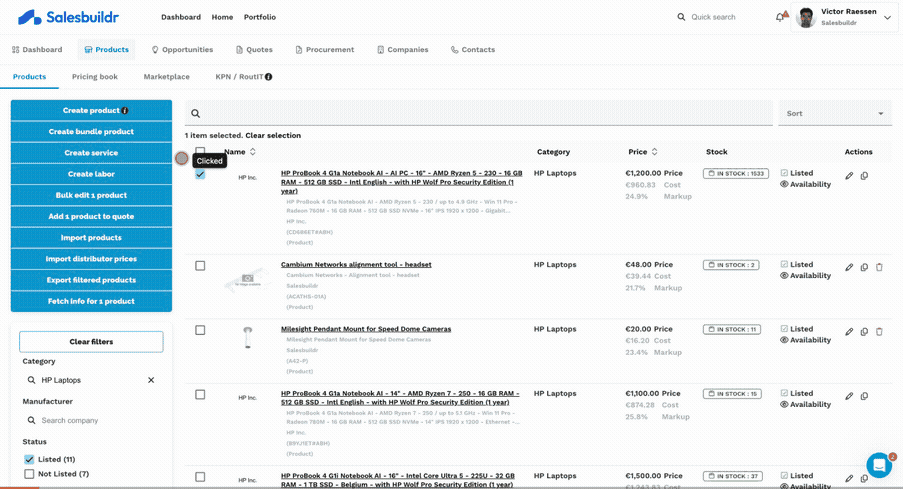Uncheck the Listed (11) status filter
Viewport: 903px width, 489px height.
click(x=29, y=460)
